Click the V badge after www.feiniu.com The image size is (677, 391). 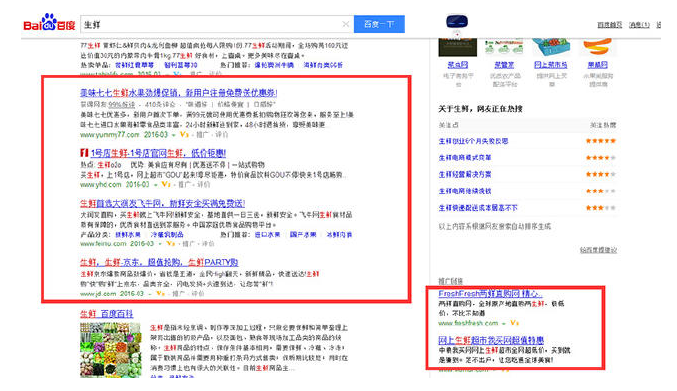171,244
